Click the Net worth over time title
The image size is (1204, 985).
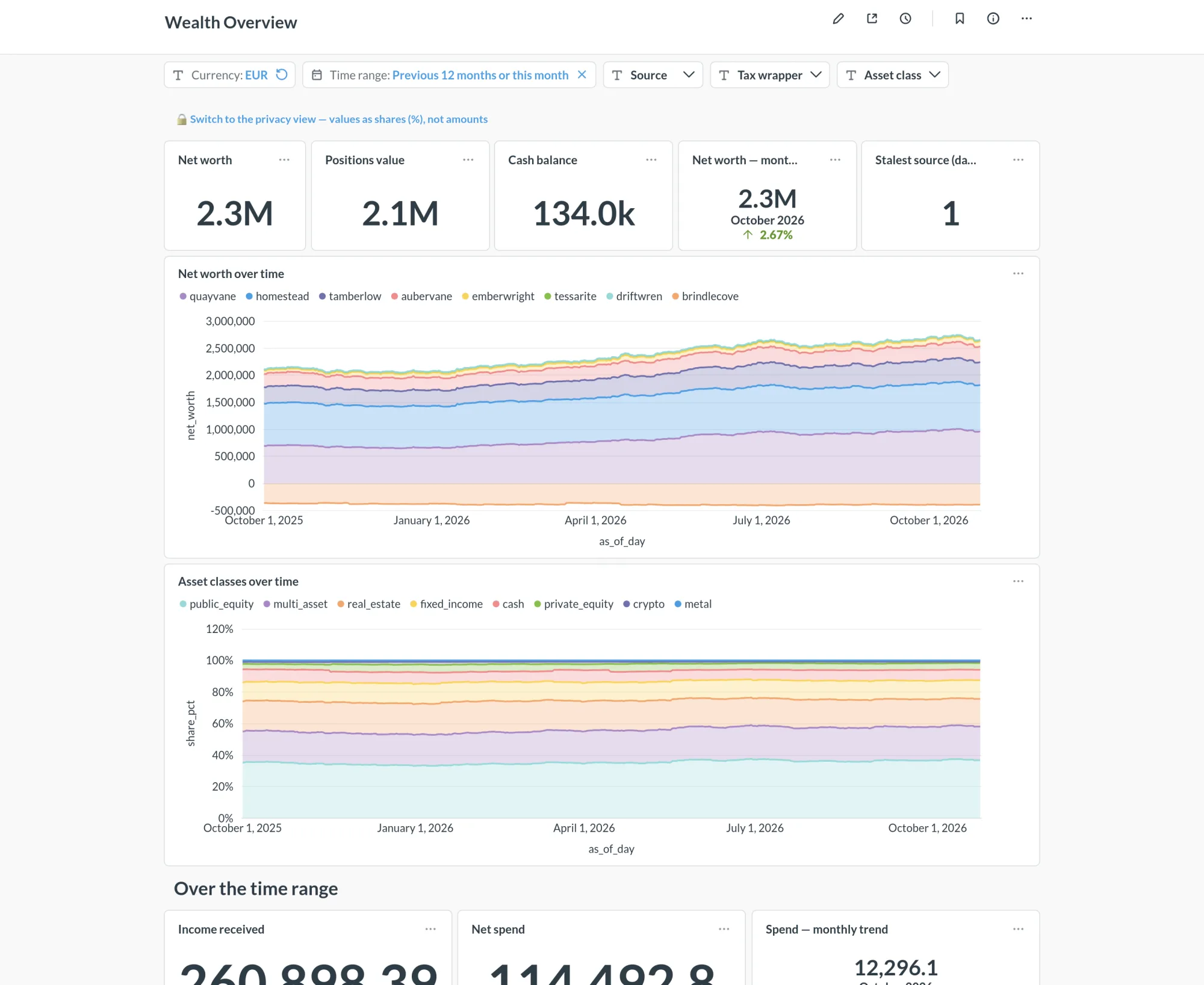pyautogui.click(x=231, y=274)
